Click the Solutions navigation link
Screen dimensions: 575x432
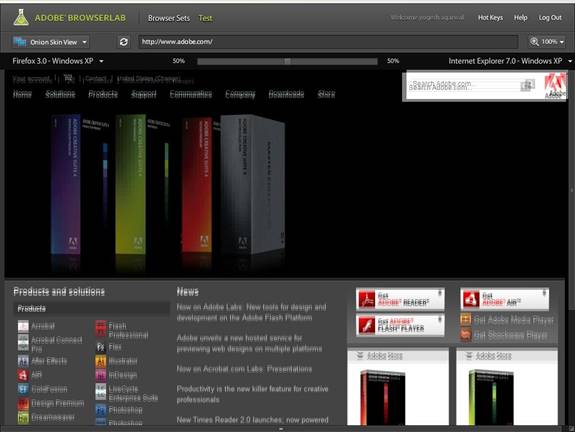point(60,94)
